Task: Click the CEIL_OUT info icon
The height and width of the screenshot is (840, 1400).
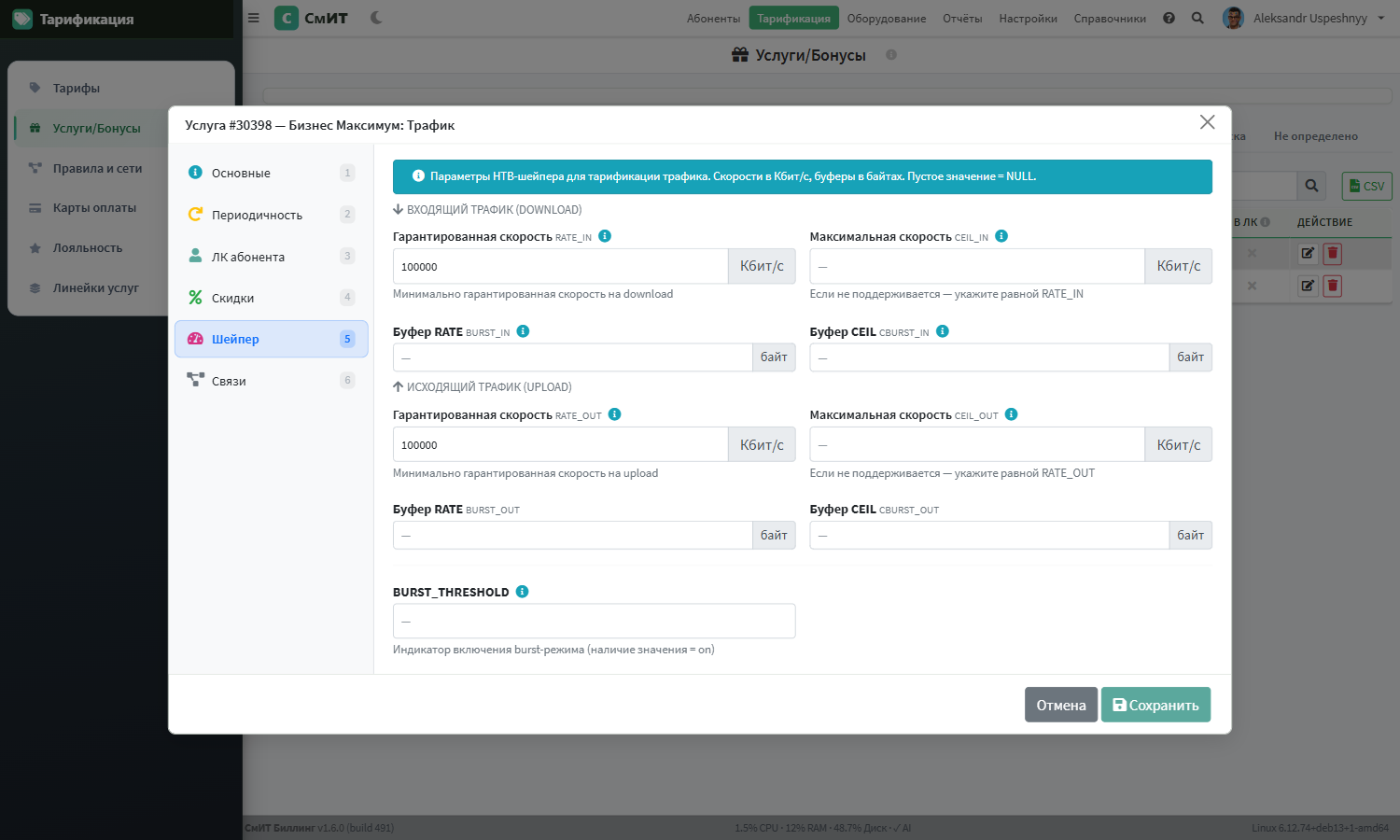Action: 1012,414
